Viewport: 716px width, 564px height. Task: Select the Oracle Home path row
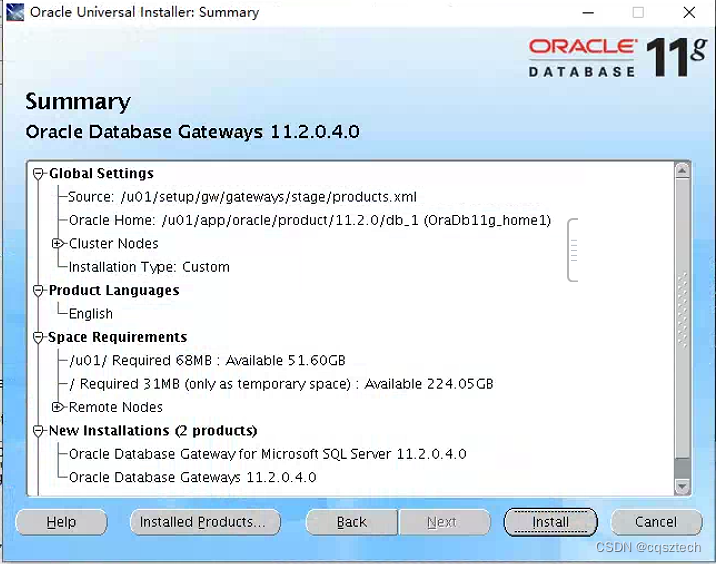310,220
